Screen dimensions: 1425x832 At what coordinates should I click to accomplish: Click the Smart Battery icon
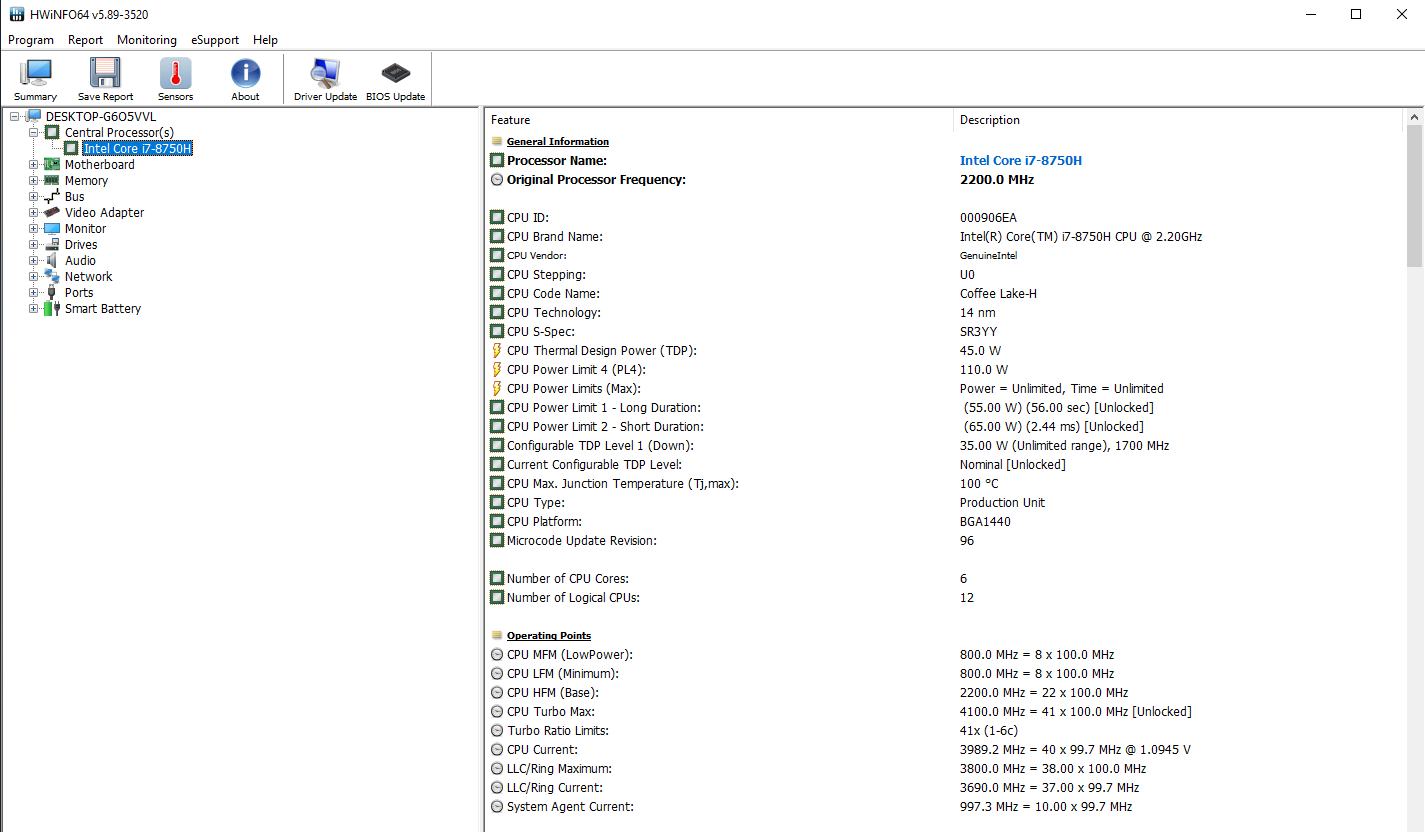click(x=52, y=309)
